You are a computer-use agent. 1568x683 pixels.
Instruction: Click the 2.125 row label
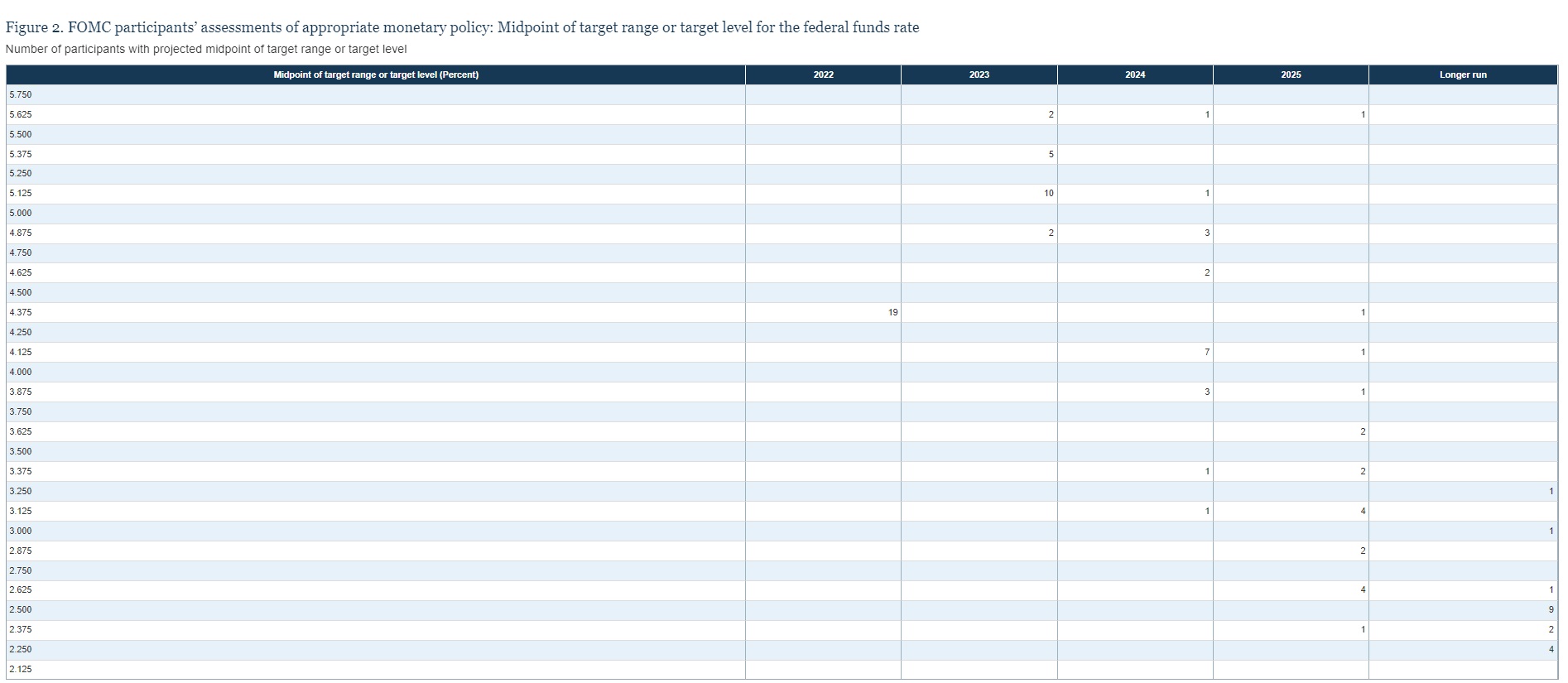(21, 669)
